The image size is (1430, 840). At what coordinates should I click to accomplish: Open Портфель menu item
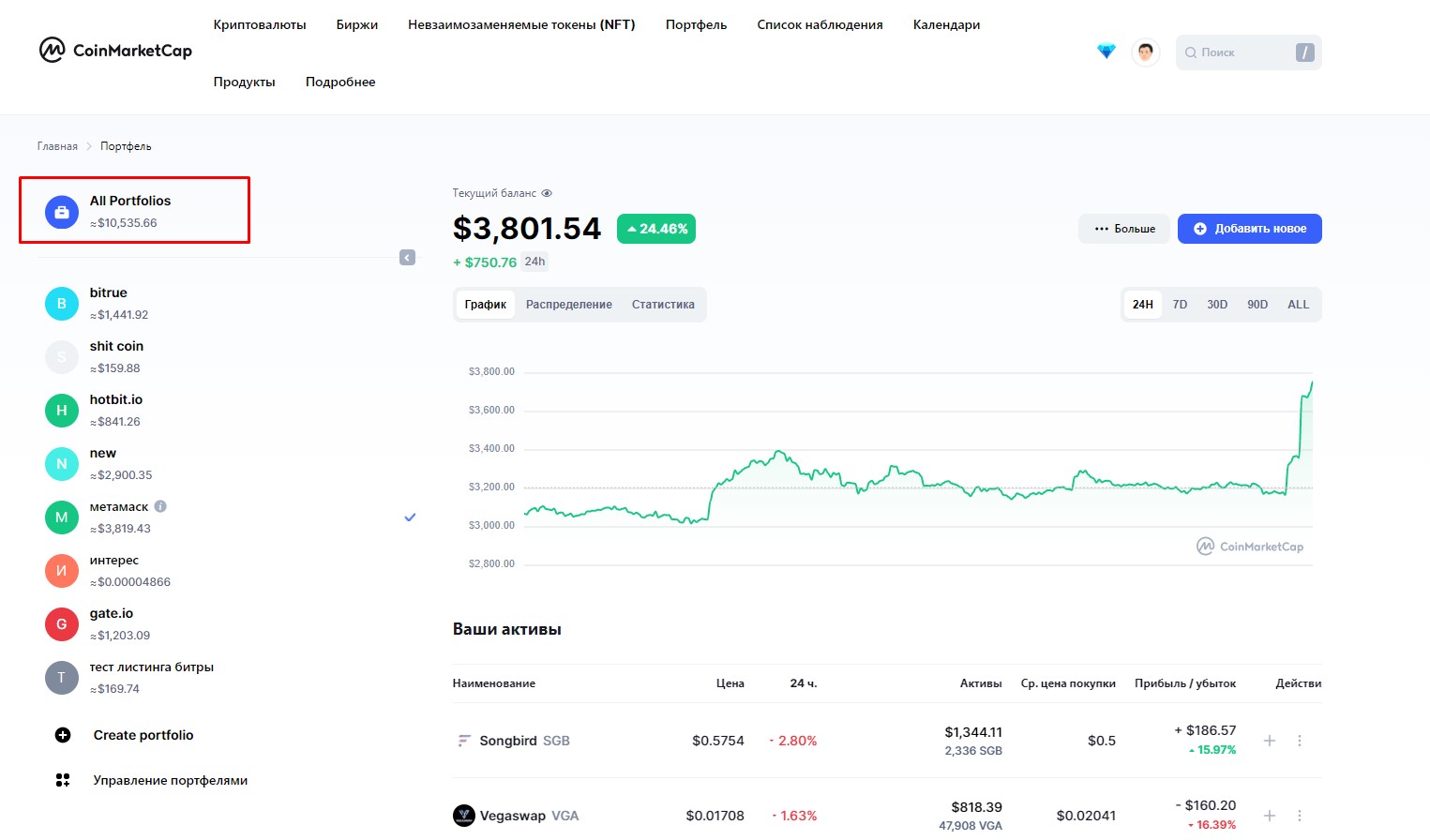(x=697, y=24)
